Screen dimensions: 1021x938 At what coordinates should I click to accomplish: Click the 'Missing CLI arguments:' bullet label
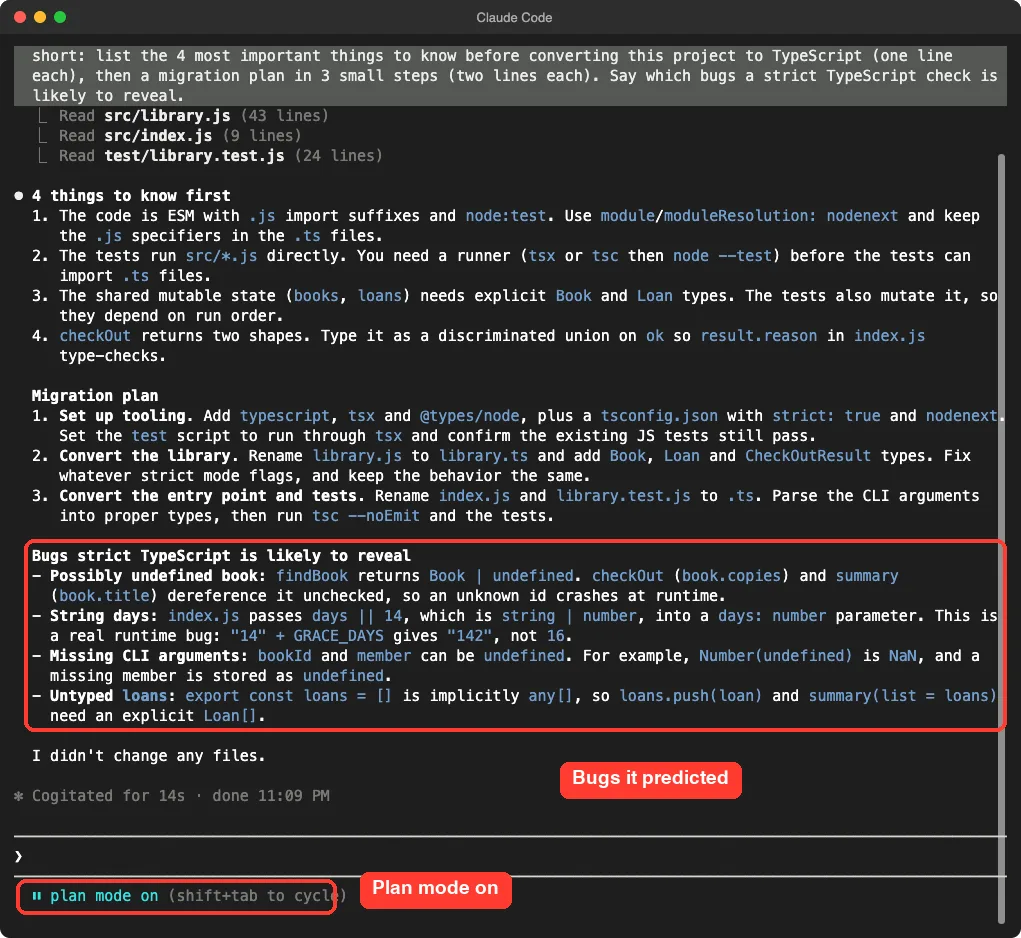(149, 655)
